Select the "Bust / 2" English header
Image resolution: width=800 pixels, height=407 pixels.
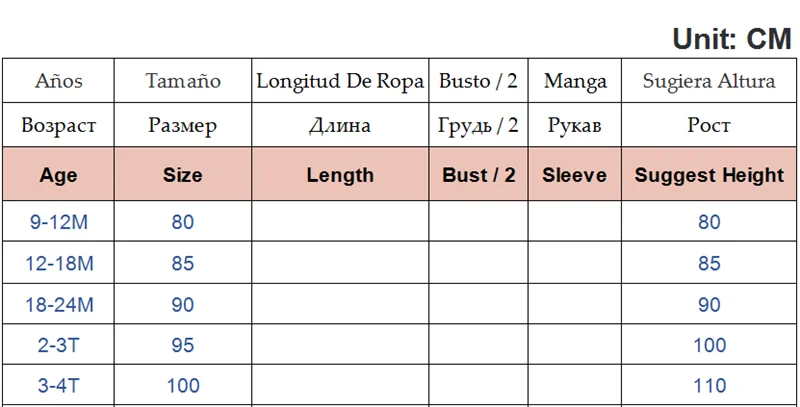(479, 175)
